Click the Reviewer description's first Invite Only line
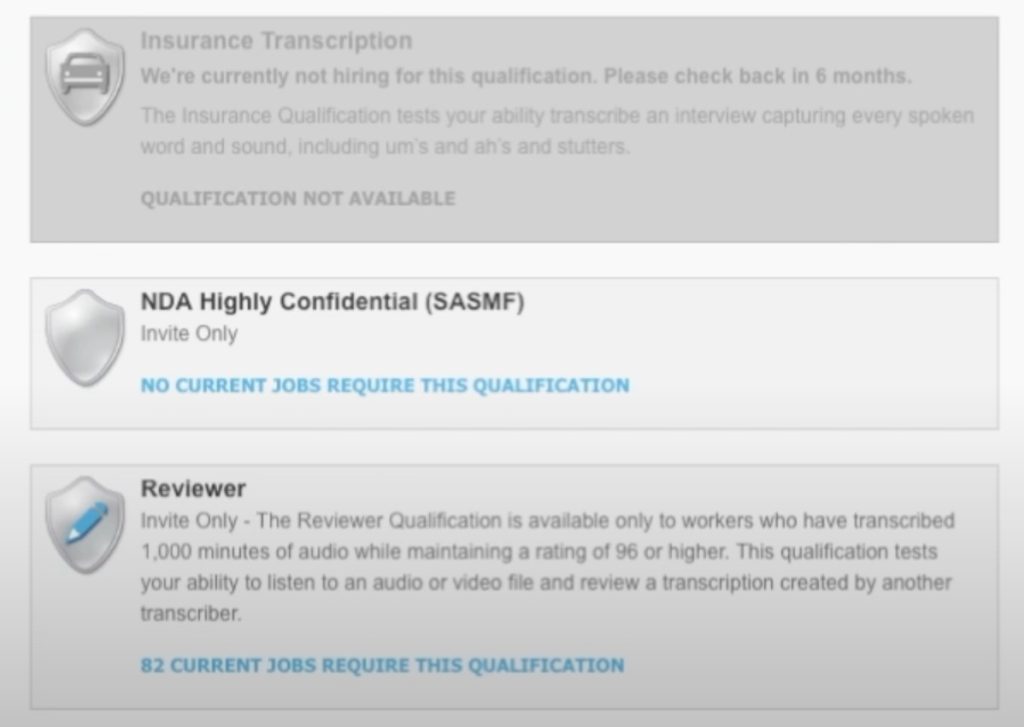This screenshot has height=727, width=1024. (547, 521)
